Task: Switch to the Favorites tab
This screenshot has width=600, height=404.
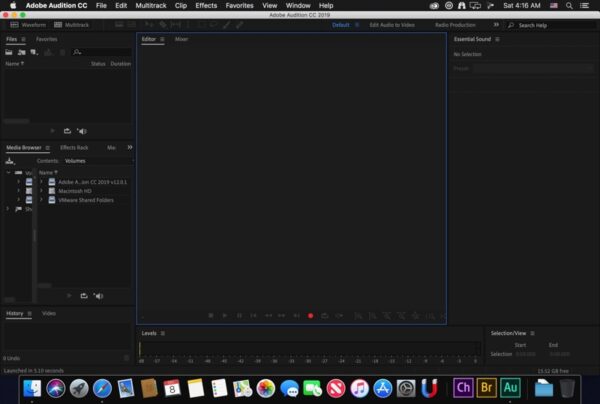Action: coord(47,39)
